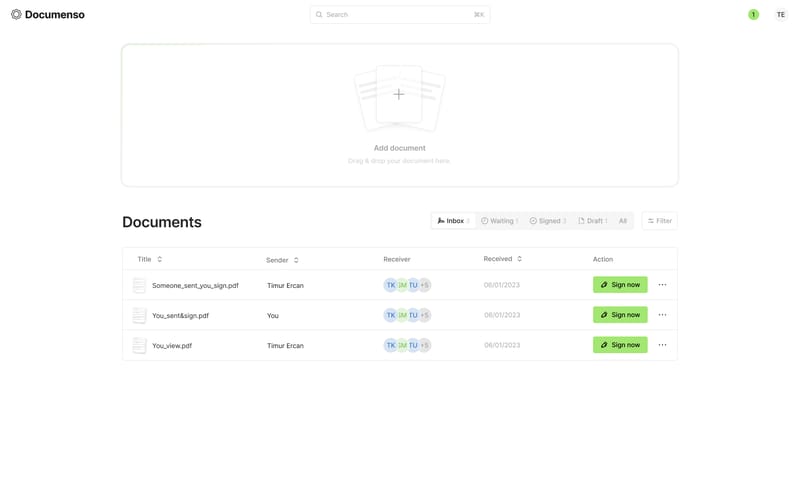Click Sign now for Someone_sent_you_sign.pdf
Viewport: 800px width, 500px height.
pos(620,285)
